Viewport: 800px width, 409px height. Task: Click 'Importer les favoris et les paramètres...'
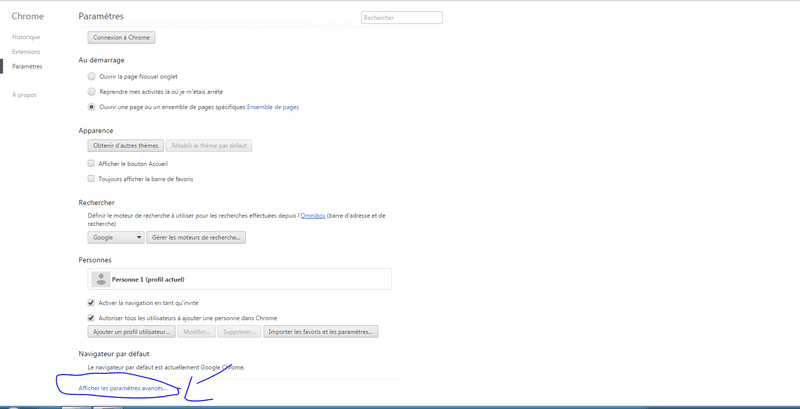[x=320, y=331]
